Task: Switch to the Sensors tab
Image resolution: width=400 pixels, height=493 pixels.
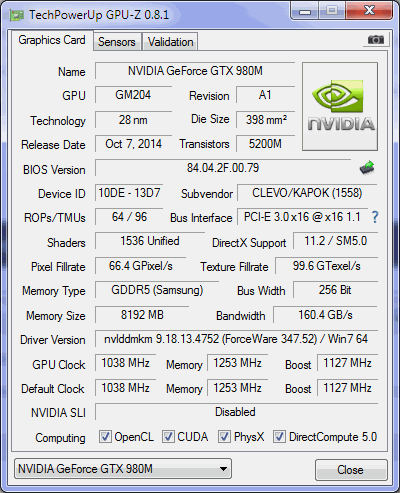Action: pos(117,42)
